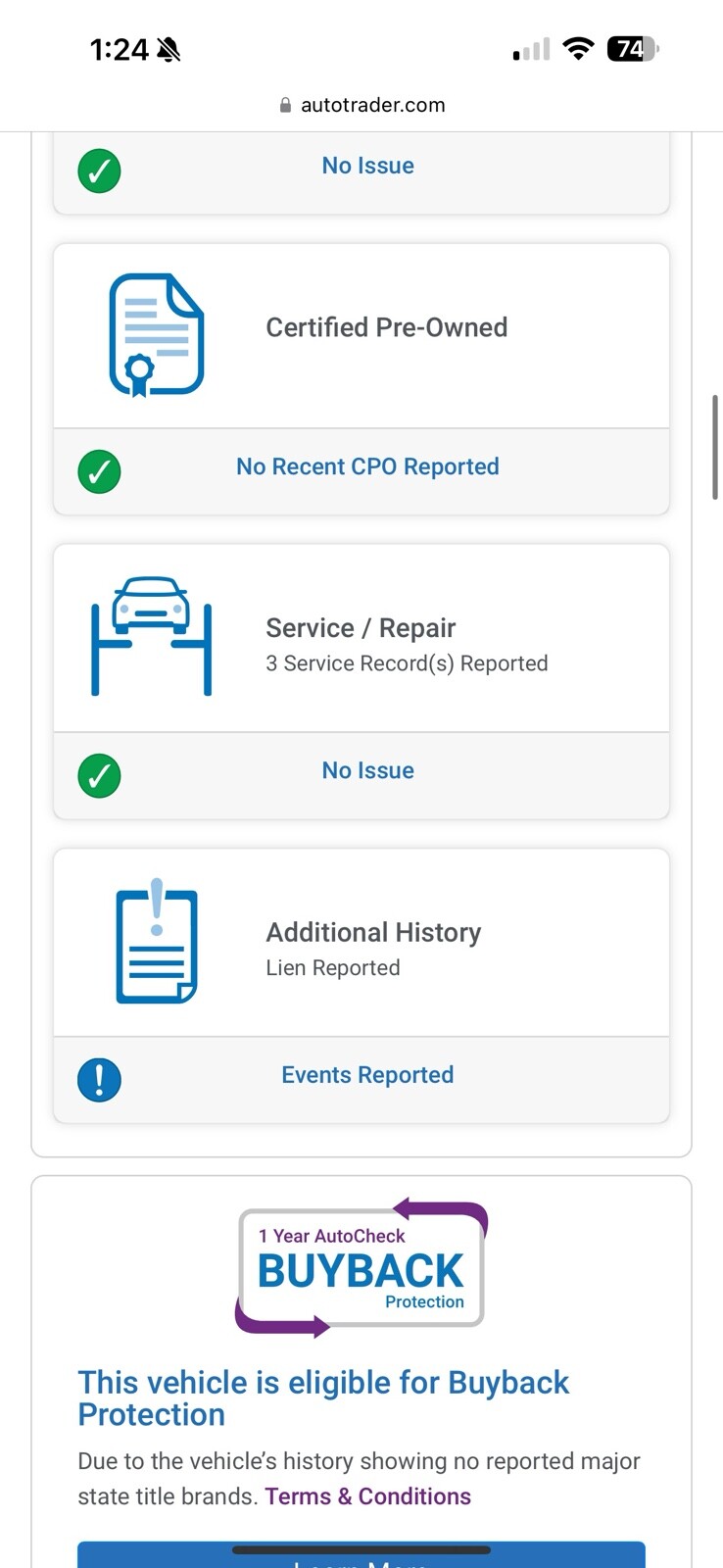Click the blue exclamation Events Reported icon

click(x=99, y=1080)
